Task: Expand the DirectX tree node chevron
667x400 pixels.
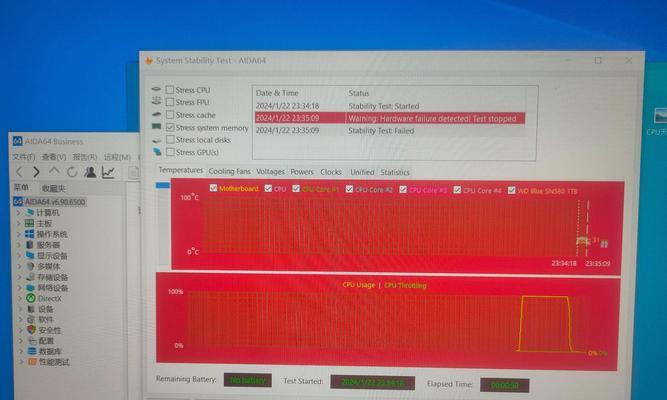Action: coord(20,298)
